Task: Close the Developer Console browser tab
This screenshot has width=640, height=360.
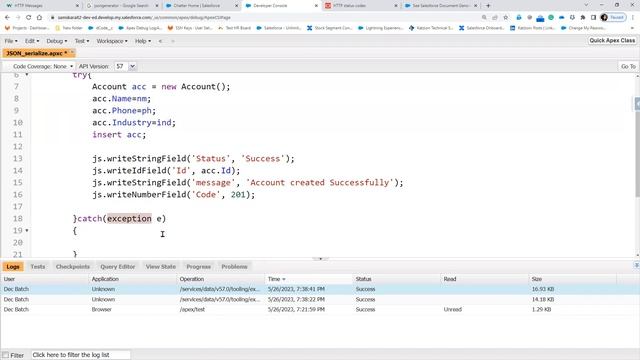Action: [316, 6]
